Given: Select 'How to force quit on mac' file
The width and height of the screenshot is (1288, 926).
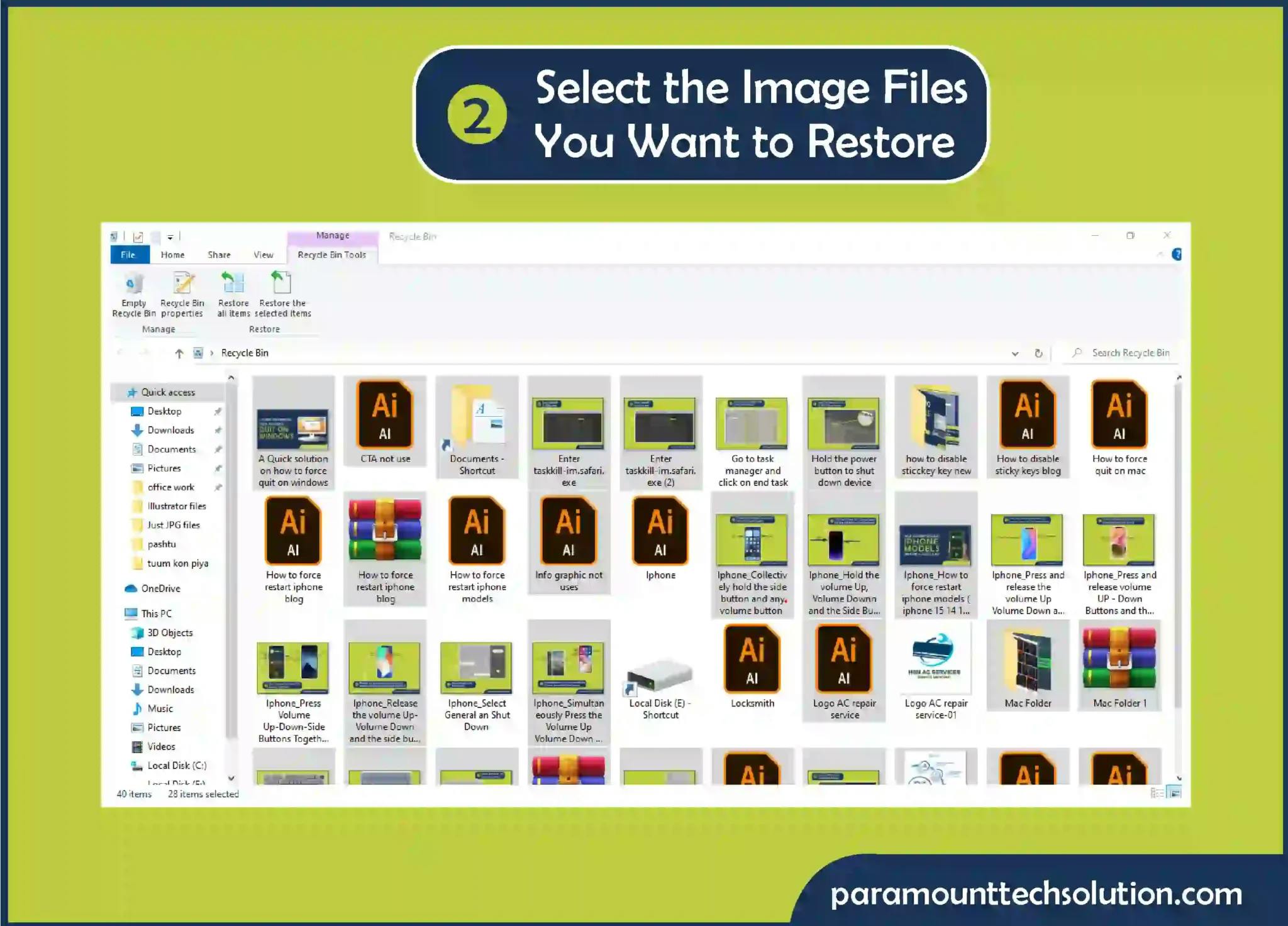Looking at the screenshot, I should coord(1119,427).
